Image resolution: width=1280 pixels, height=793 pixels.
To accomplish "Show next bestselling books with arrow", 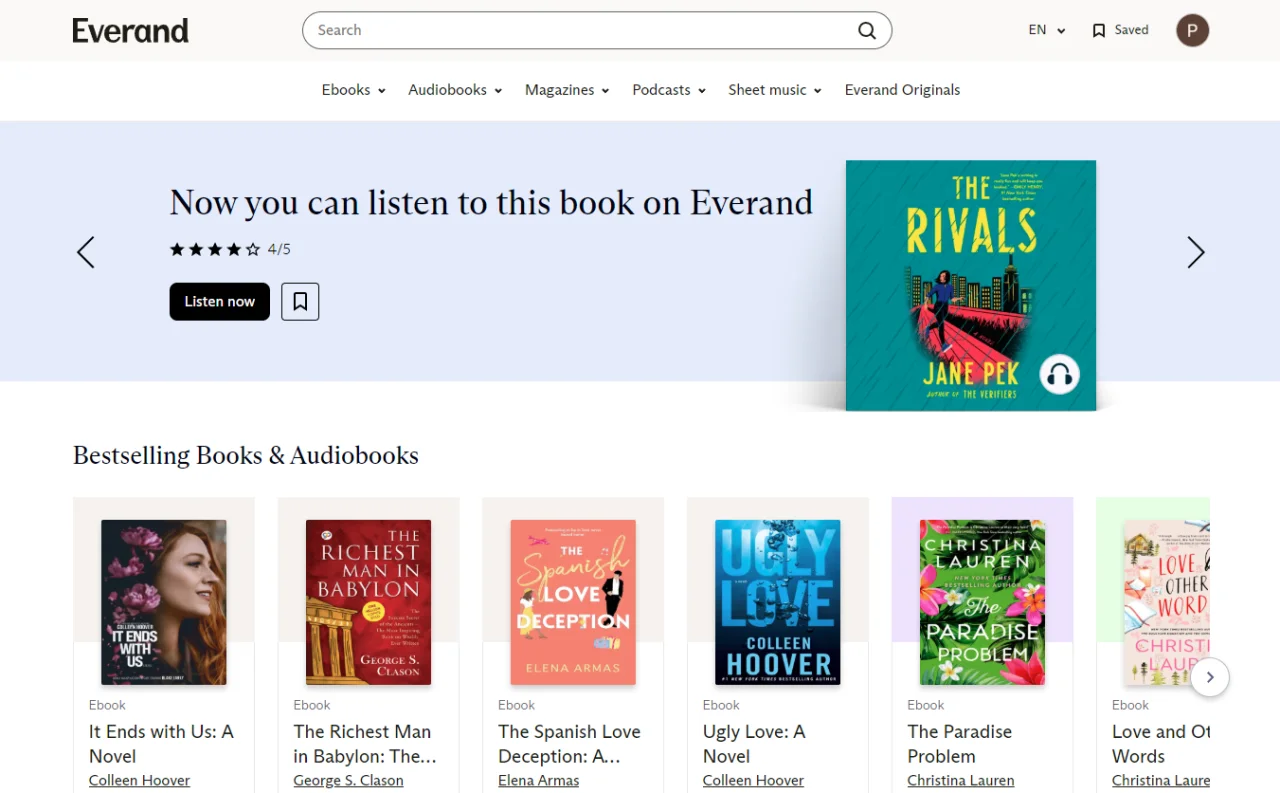I will [1210, 677].
